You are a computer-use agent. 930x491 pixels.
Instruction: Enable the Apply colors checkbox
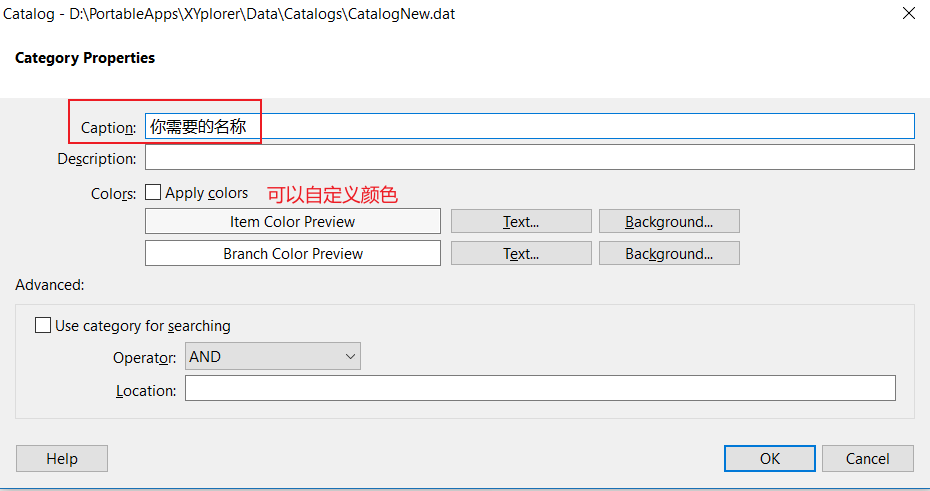[154, 192]
